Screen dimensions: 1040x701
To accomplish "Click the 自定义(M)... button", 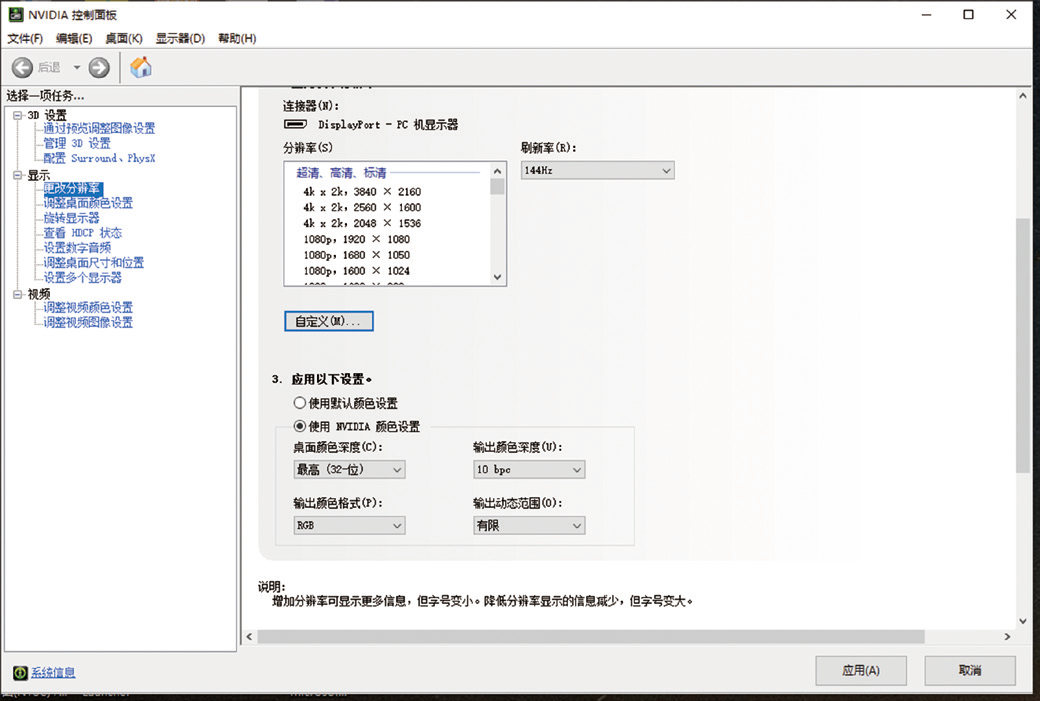I will pos(329,321).
